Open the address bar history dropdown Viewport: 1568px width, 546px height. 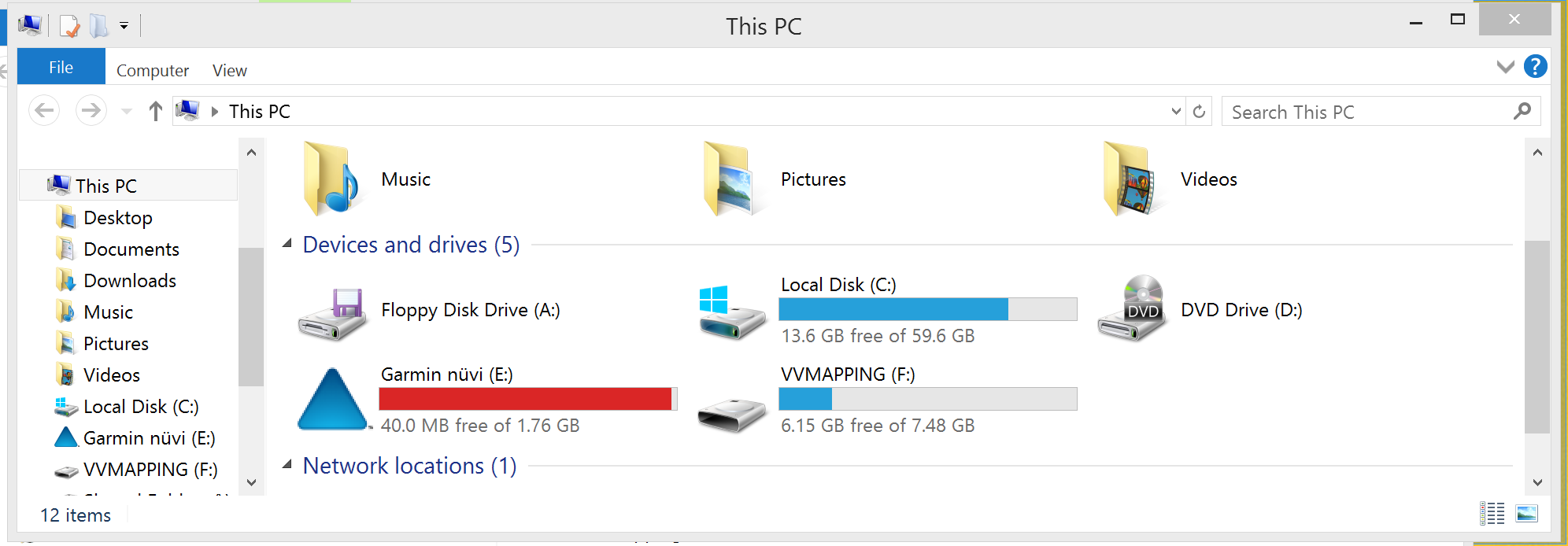[1176, 112]
